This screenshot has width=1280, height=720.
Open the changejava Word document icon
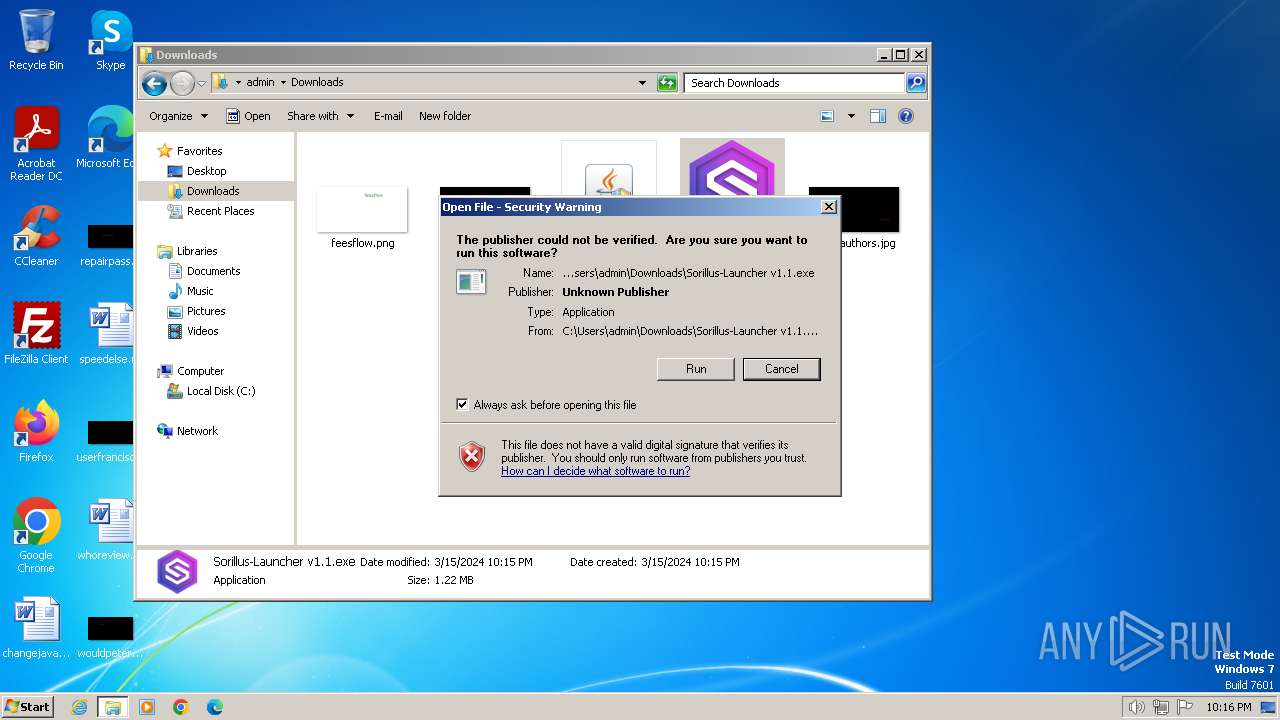click(x=36, y=627)
